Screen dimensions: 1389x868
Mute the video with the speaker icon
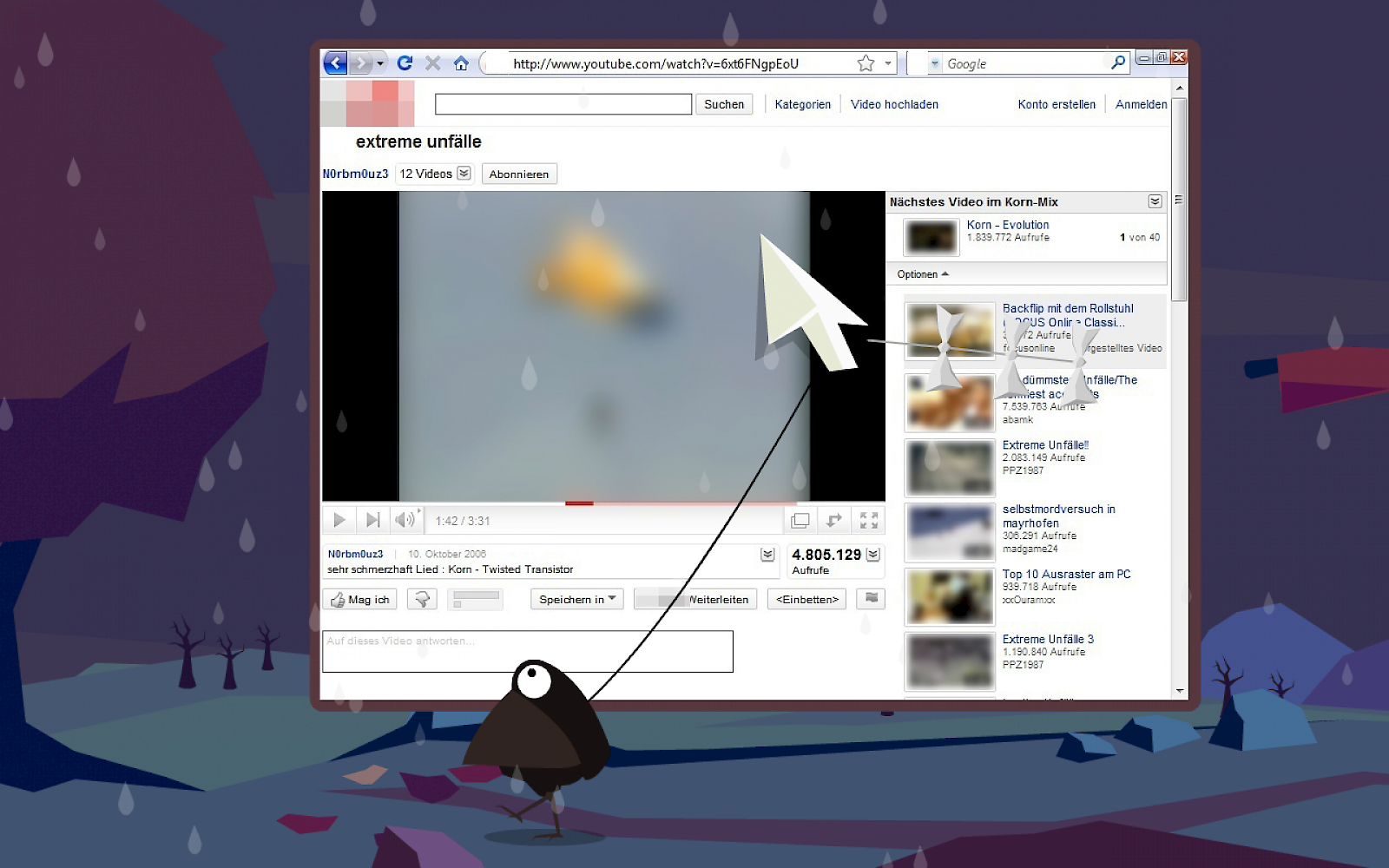405,520
